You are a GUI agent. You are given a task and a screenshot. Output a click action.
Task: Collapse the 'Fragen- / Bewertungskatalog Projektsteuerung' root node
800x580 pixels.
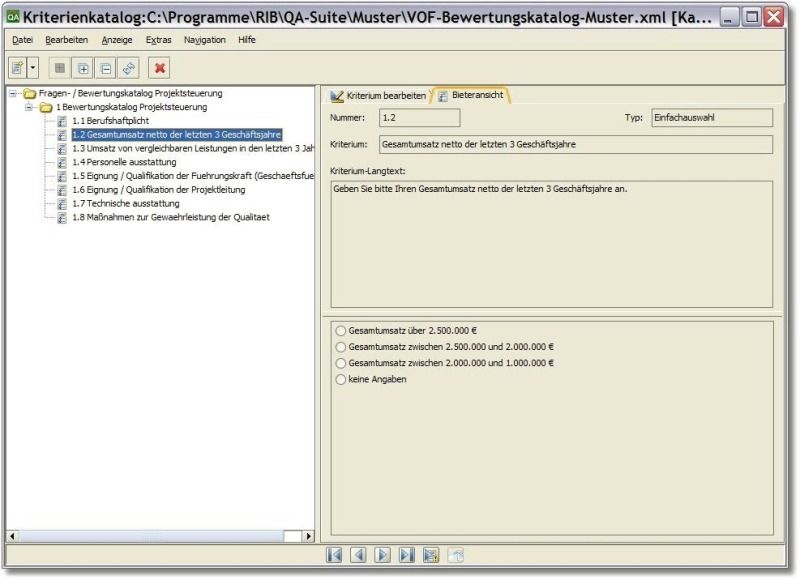point(13,93)
